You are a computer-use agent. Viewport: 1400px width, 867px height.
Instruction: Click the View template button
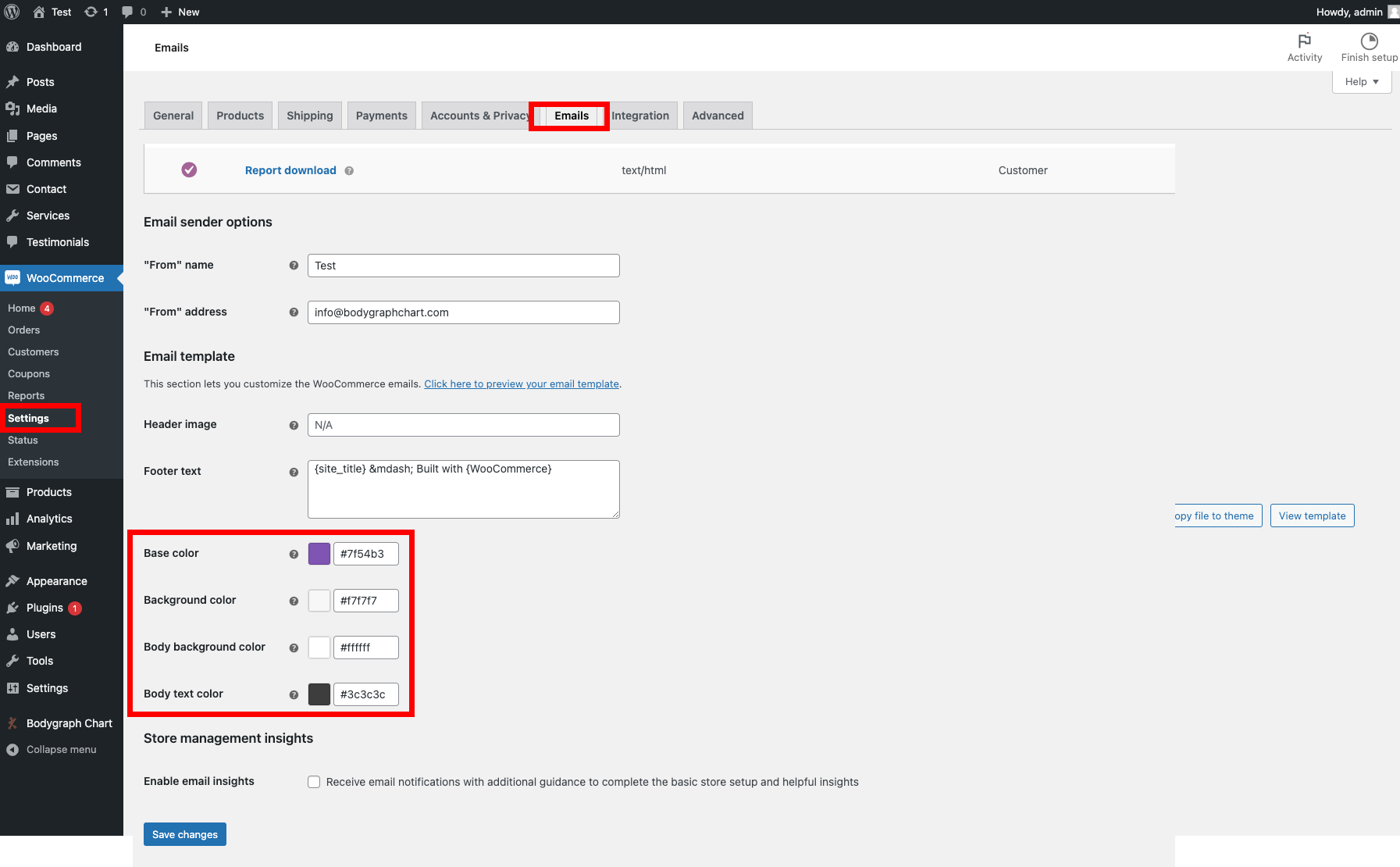tap(1313, 516)
